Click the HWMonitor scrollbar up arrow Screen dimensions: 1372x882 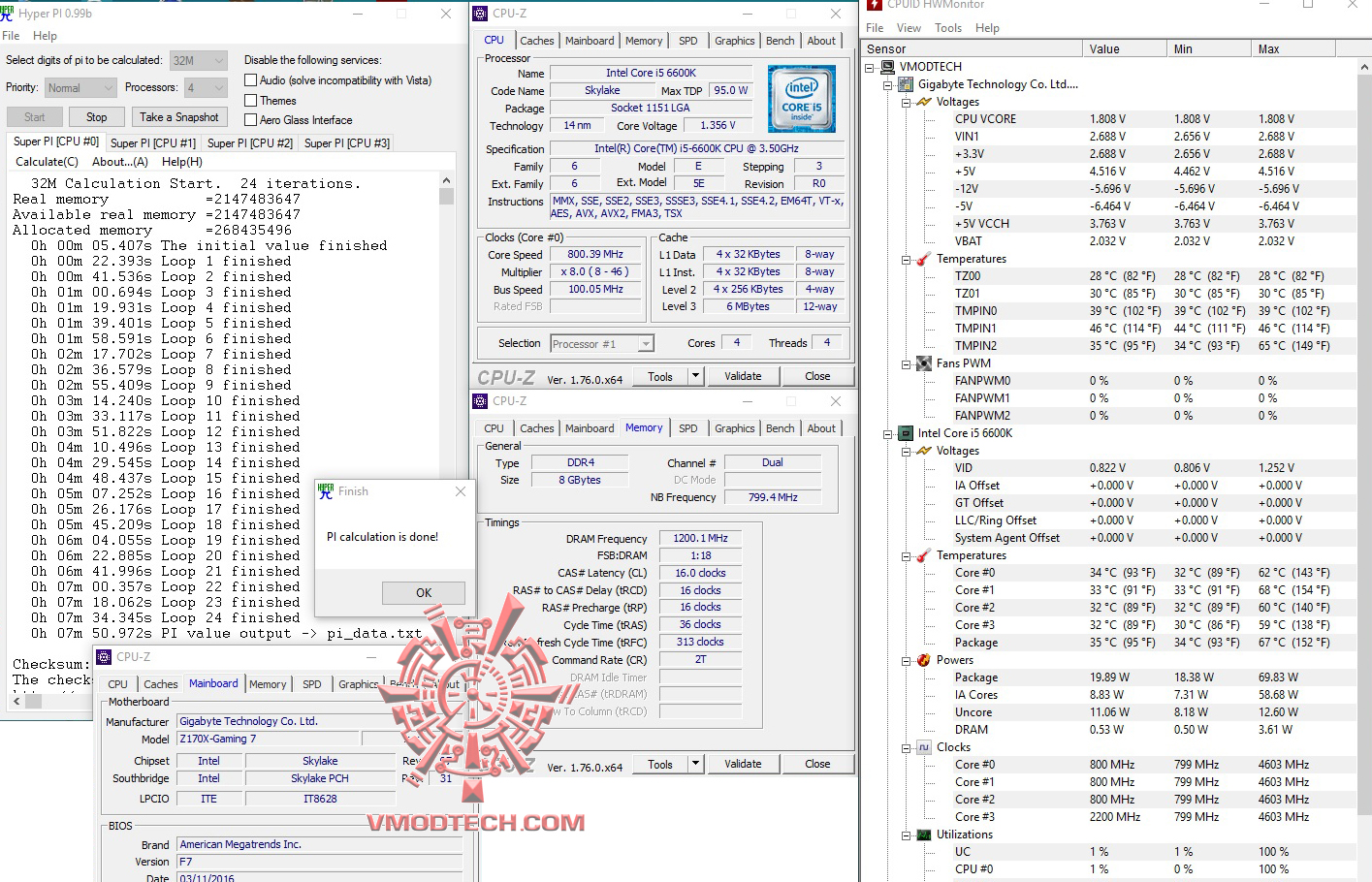tap(1364, 67)
